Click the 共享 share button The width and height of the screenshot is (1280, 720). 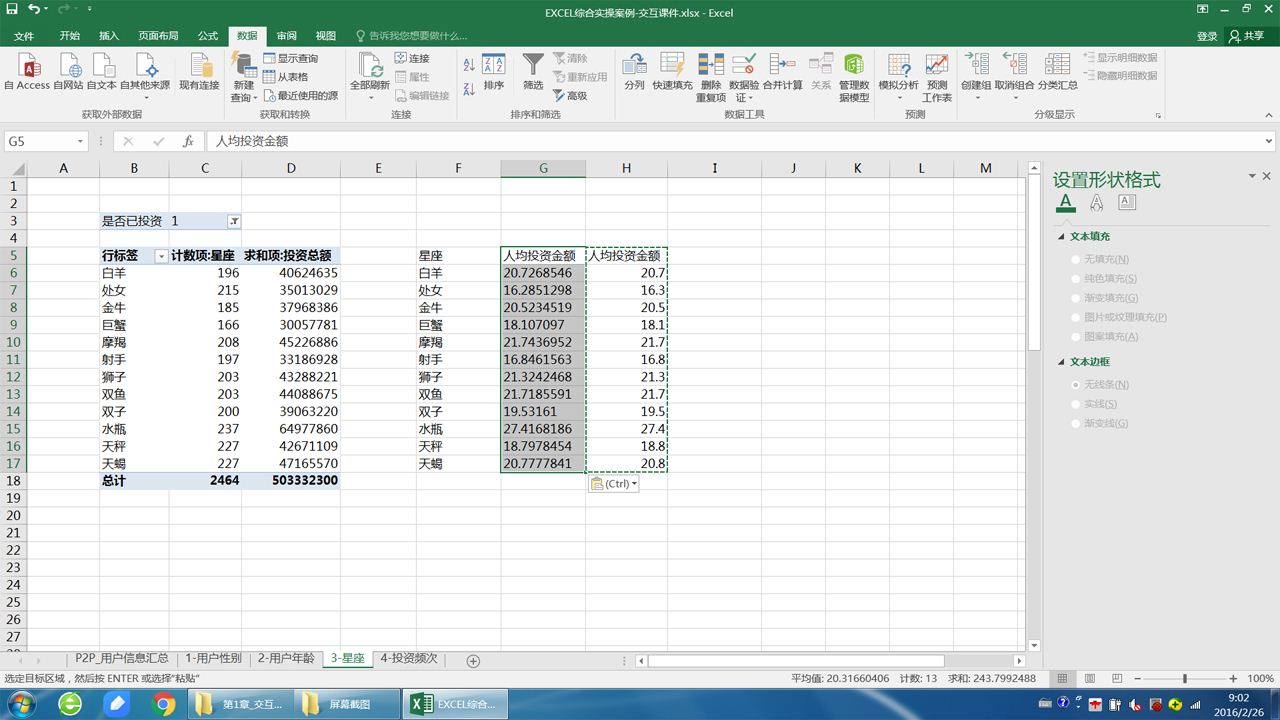coord(1248,36)
